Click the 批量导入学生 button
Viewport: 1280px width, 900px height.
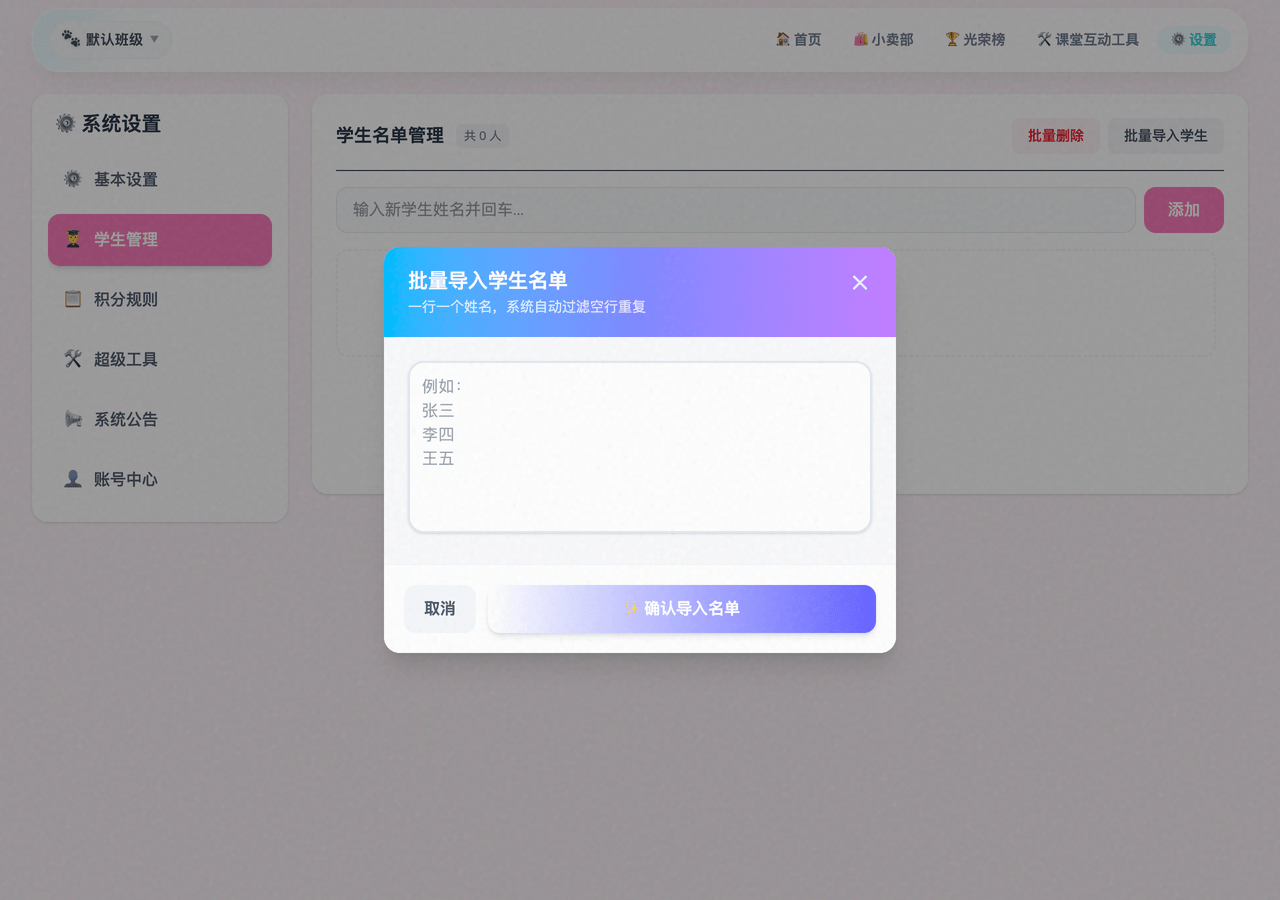[1165, 136]
